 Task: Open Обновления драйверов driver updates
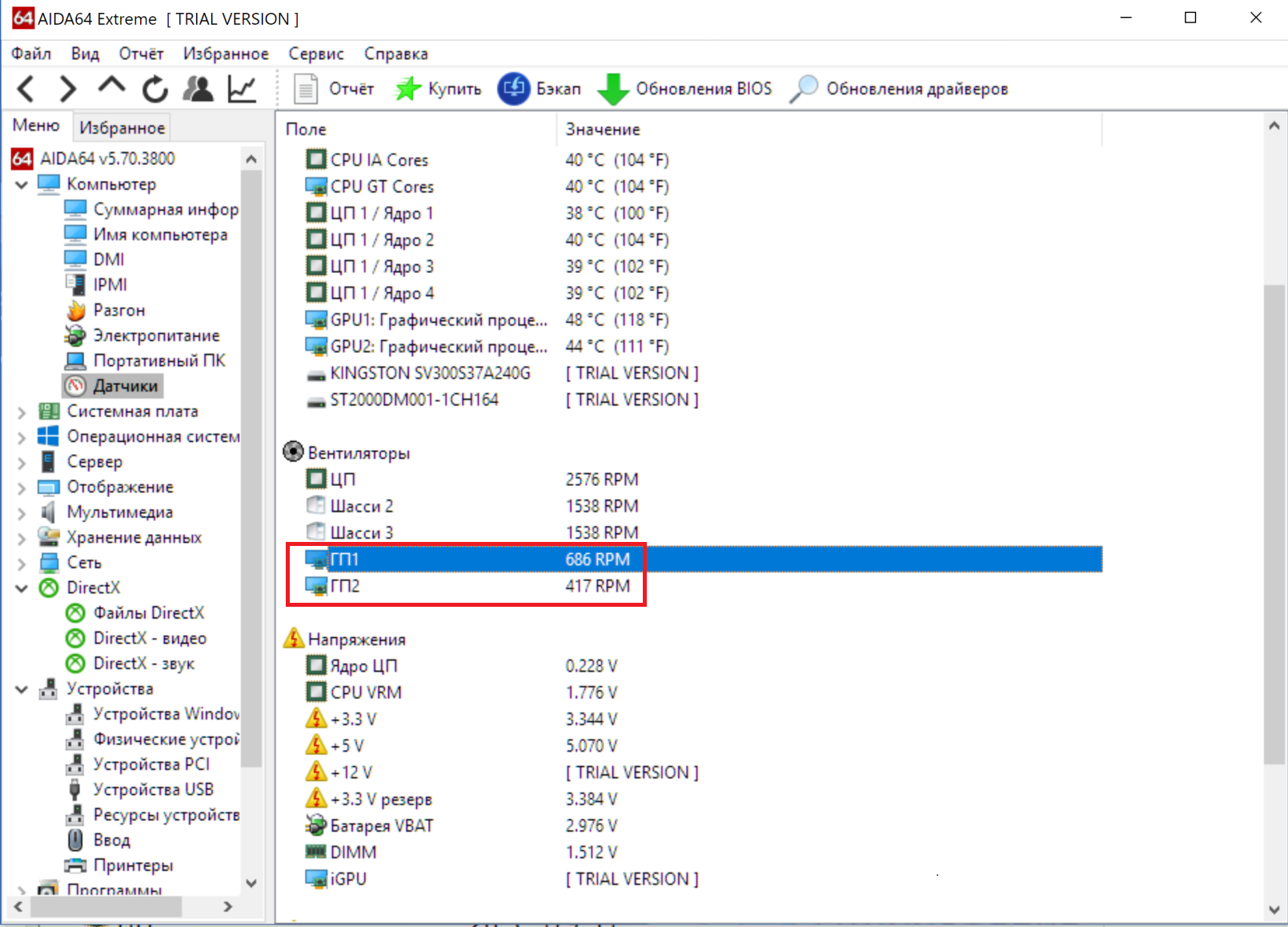coord(898,88)
